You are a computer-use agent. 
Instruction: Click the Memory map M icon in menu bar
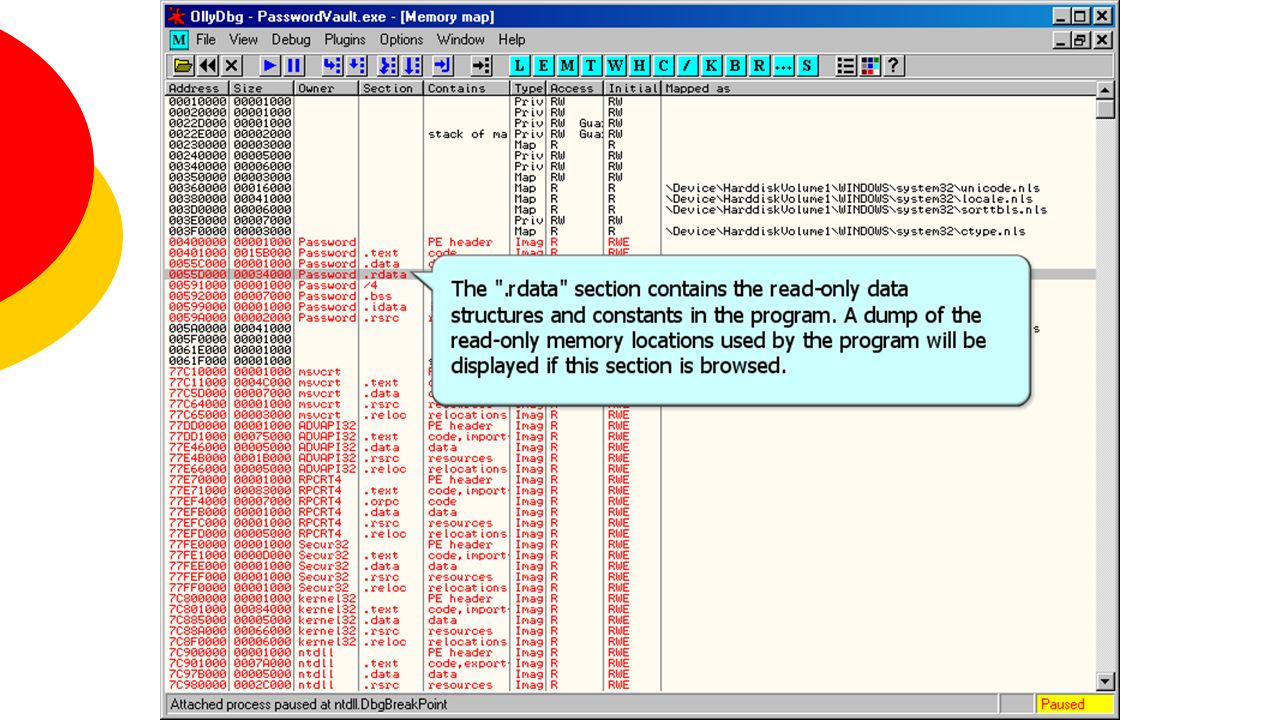(x=178, y=40)
